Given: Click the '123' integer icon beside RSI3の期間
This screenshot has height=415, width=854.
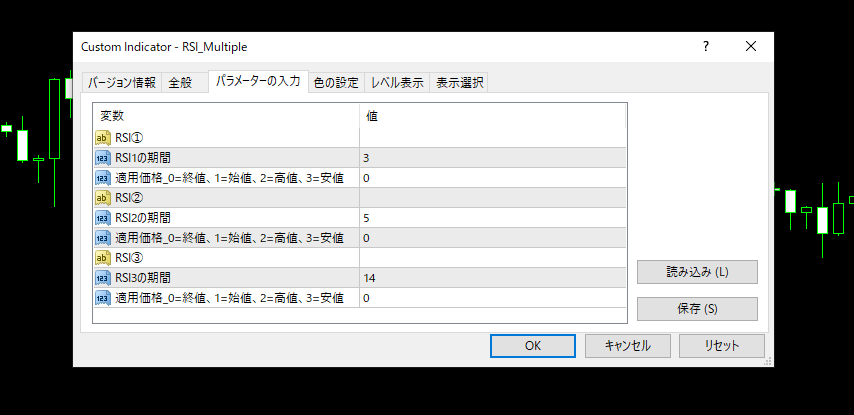Looking at the screenshot, I should point(103,278).
